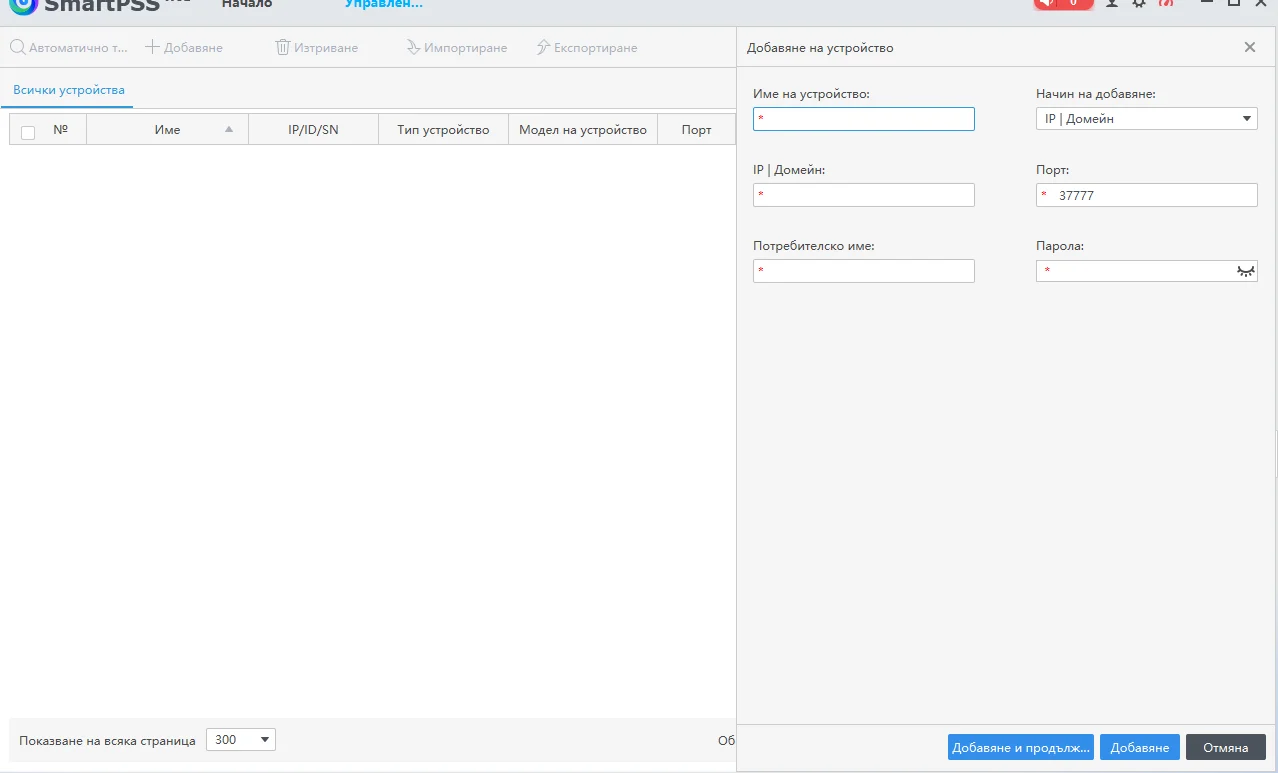Click the plus Добавяне toolbar button
1278x773 pixels.
pyautogui.click(x=184, y=48)
